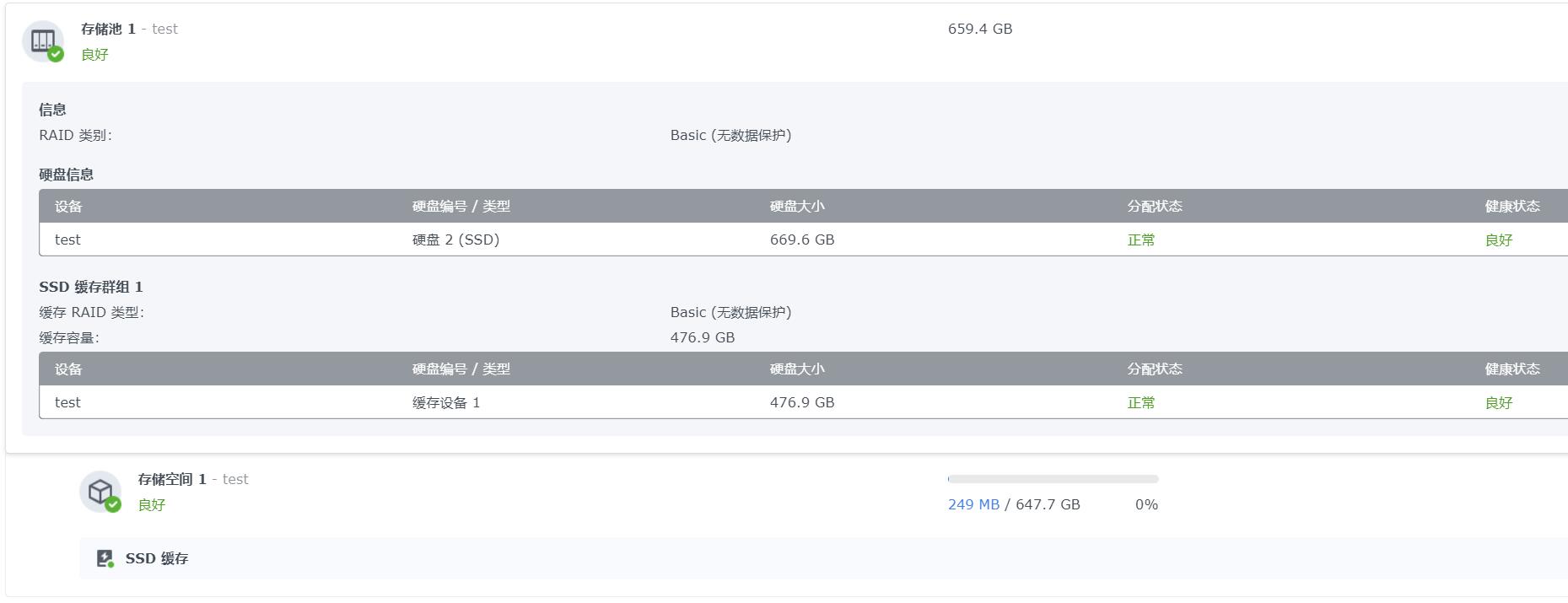Image resolution: width=1568 pixels, height=603 pixels.
Task: Click 良好 health status of 缓存设备 1
Action: [1500, 402]
